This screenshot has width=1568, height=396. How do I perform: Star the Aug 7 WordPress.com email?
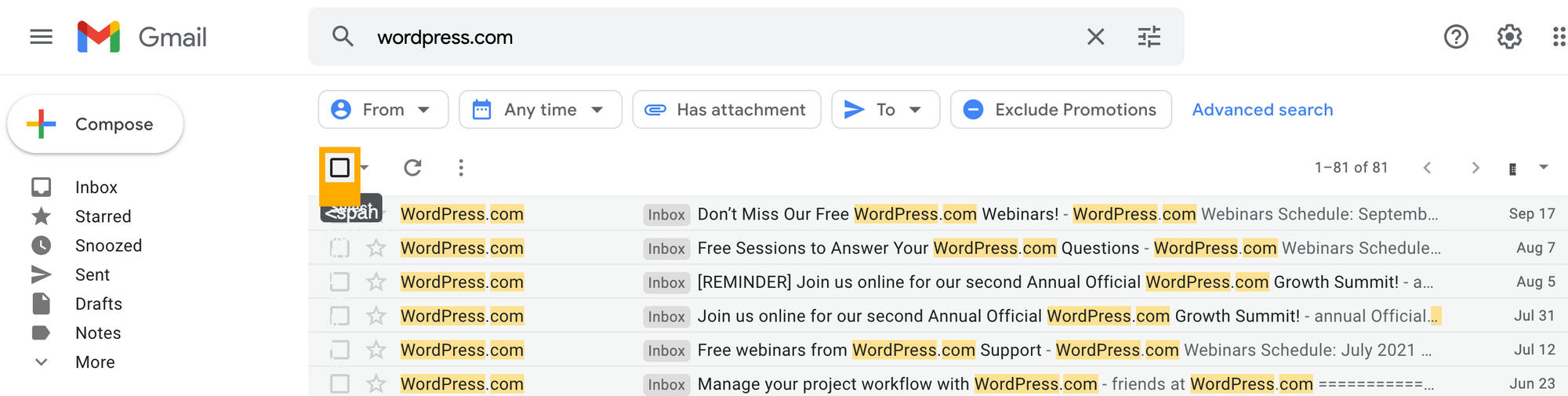click(x=376, y=249)
